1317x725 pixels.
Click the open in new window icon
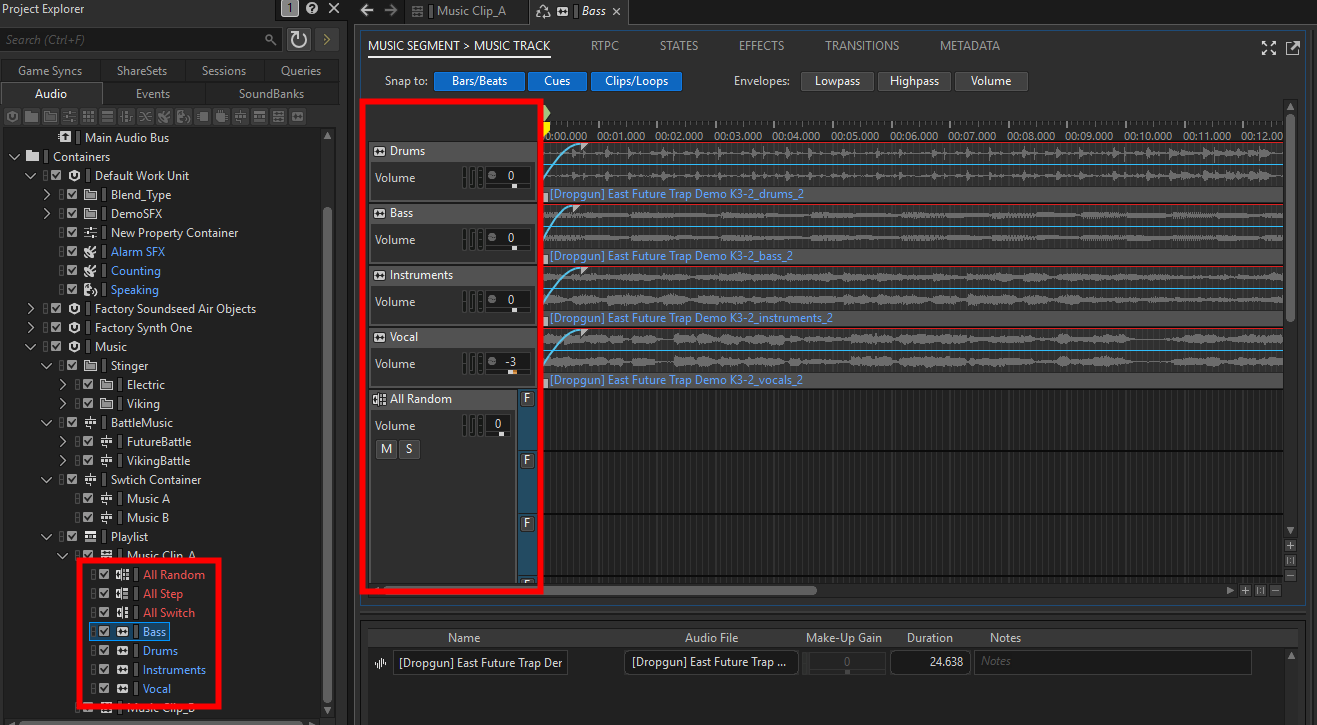(x=1293, y=48)
